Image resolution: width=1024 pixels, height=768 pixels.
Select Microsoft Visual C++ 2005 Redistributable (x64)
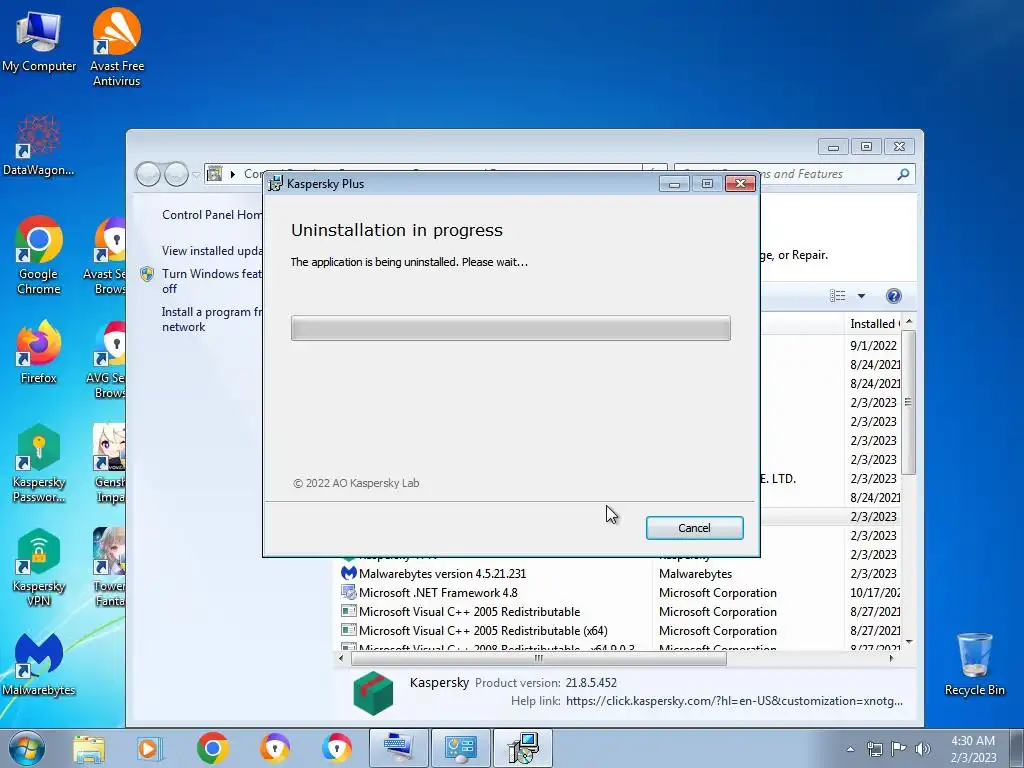point(483,631)
